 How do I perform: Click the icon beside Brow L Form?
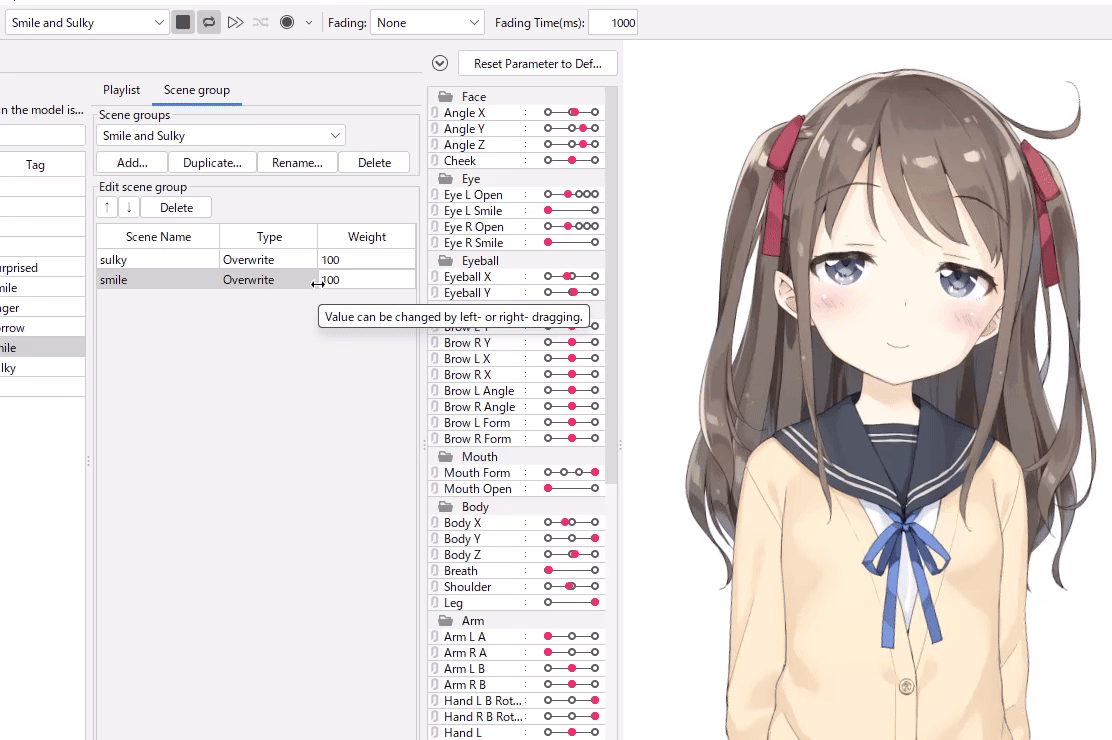click(x=435, y=423)
